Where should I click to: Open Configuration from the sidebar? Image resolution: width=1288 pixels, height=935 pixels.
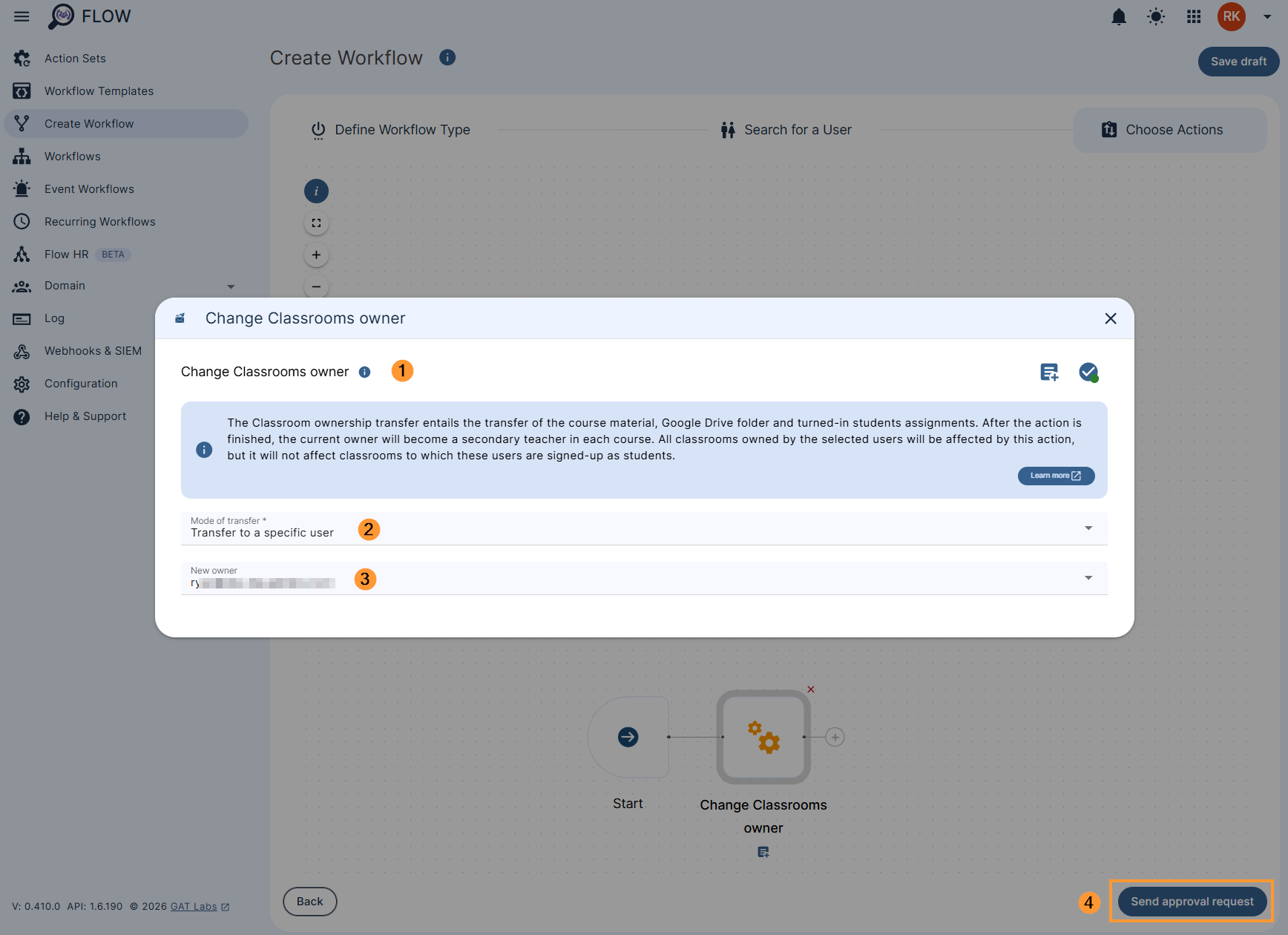[x=81, y=383]
